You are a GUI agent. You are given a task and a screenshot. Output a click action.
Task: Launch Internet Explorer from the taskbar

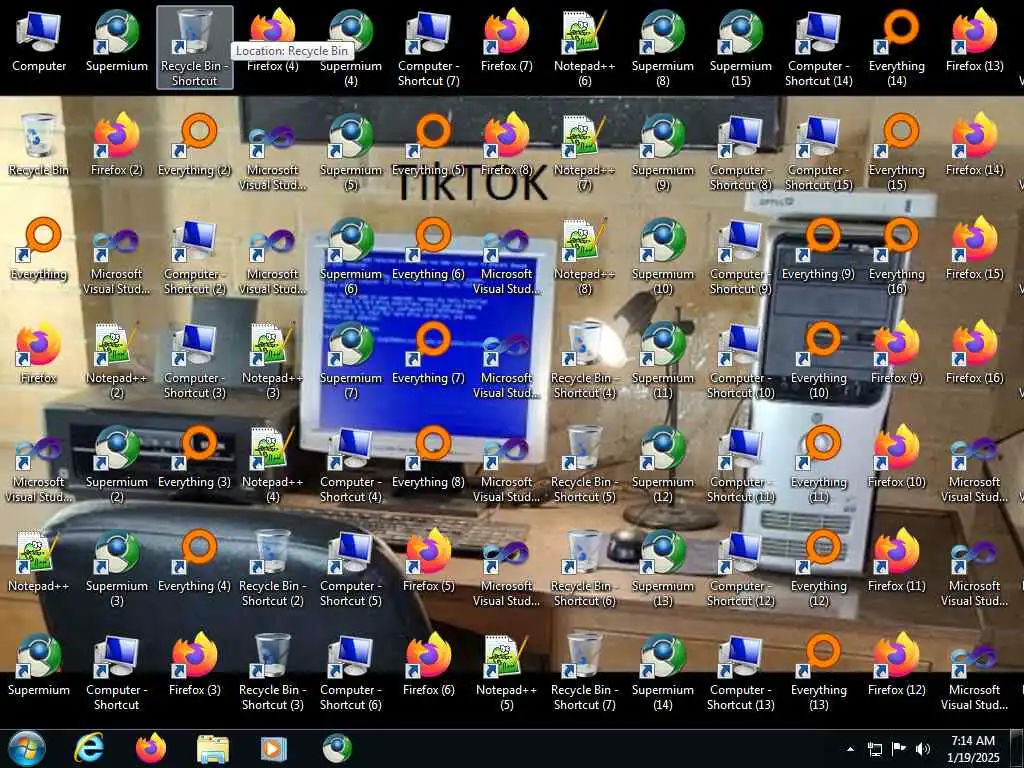tap(88, 748)
